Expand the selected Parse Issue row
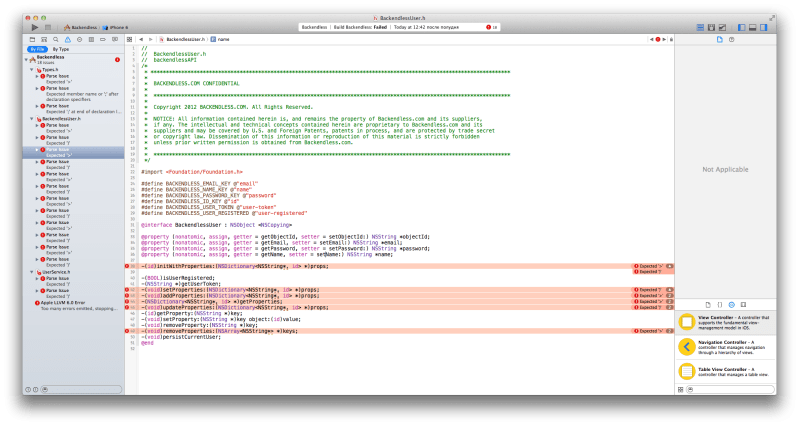The height and width of the screenshot is (426, 799). 37,150
